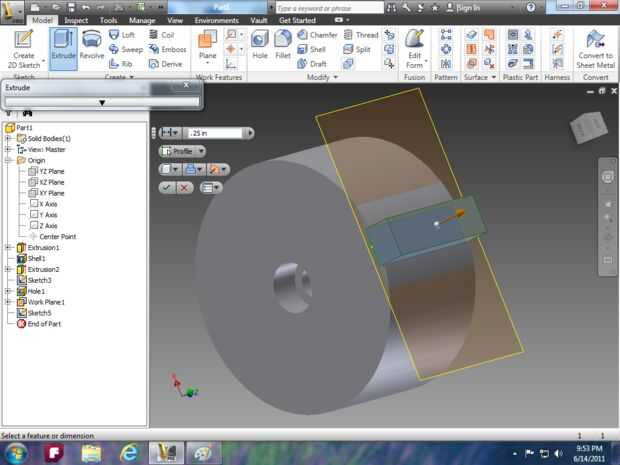Open the join operation dropdown
The width and height of the screenshot is (620, 465).
click(x=195, y=170)
